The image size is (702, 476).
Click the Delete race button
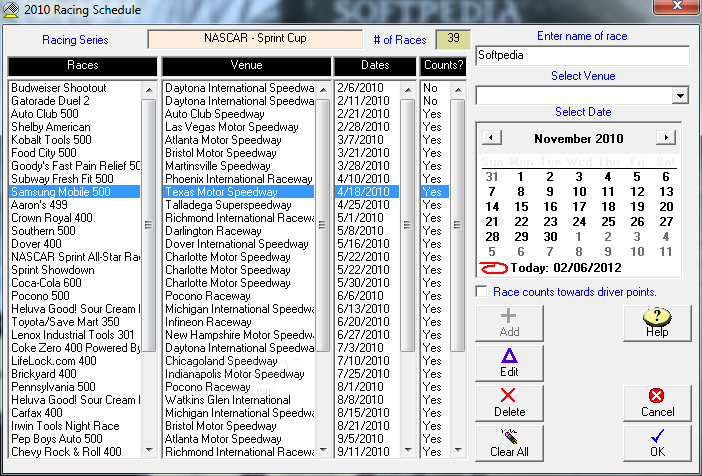pos(509,403)
